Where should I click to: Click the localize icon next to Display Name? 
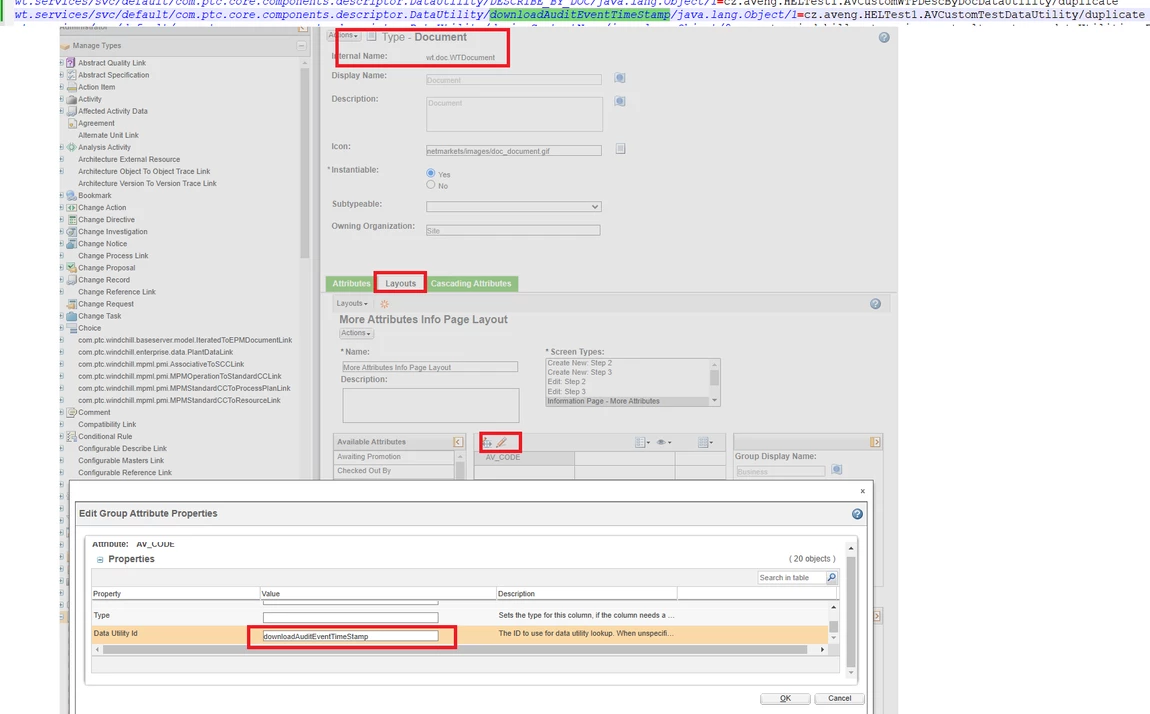[x=620, y=78]
